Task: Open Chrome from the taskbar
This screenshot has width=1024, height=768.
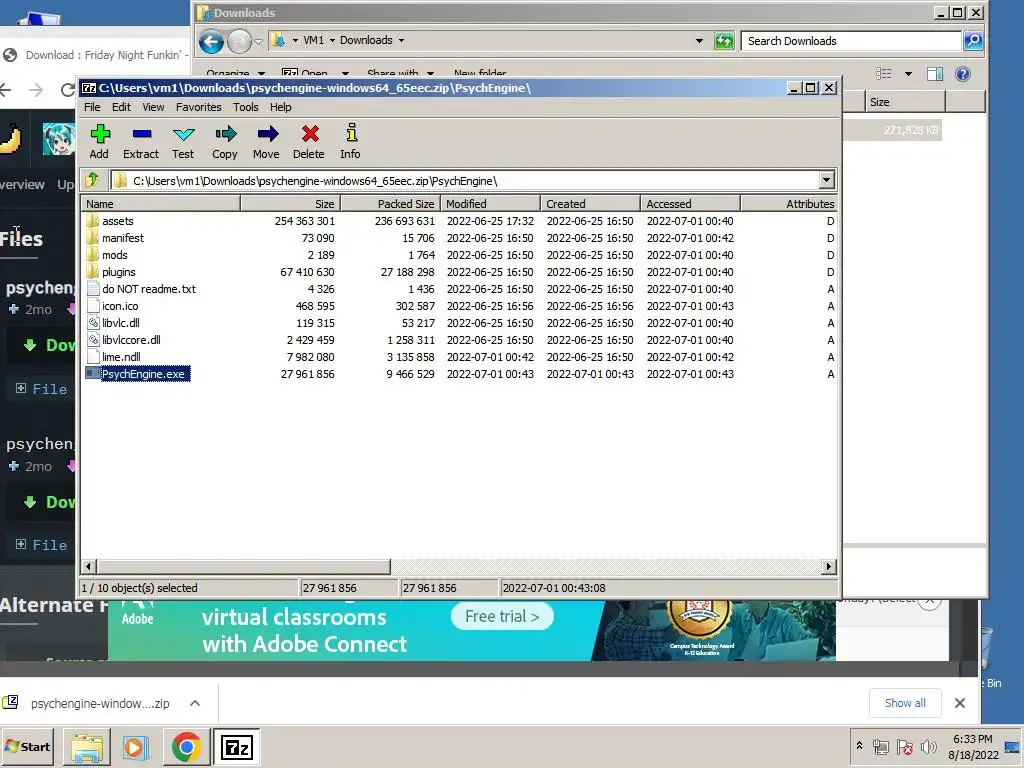Action: pos(186,746)
